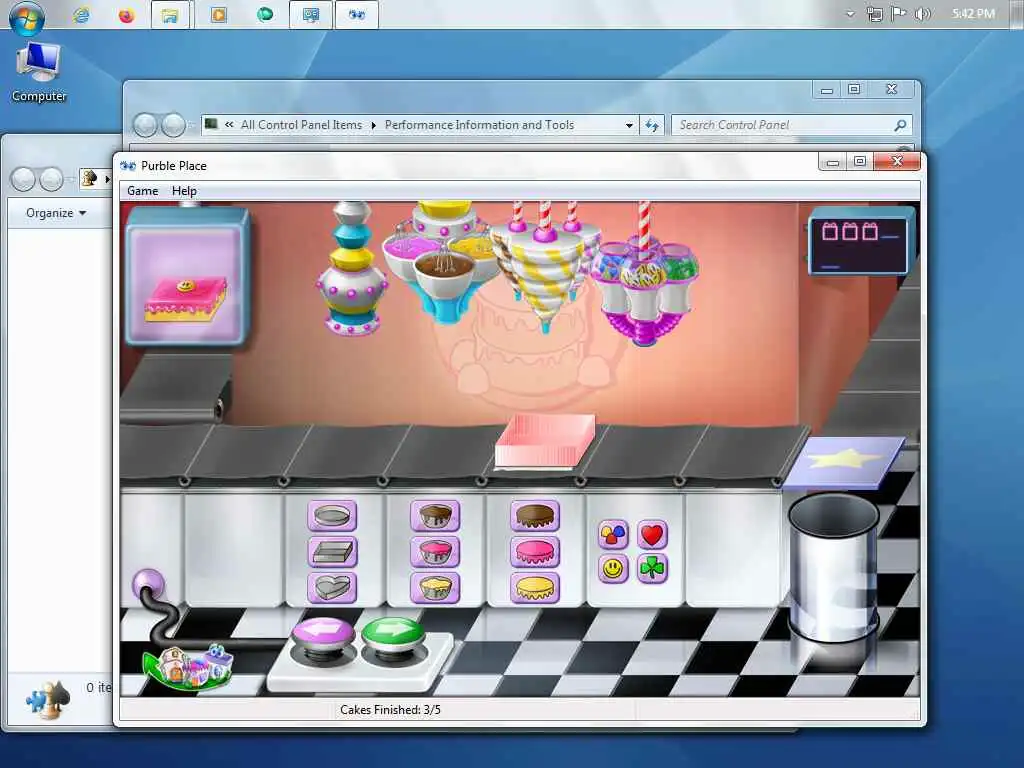The height and width of the screenshot is (768, 1024).
Task: Click the volume speaker tray icon
Action: (x=921, y=14)
